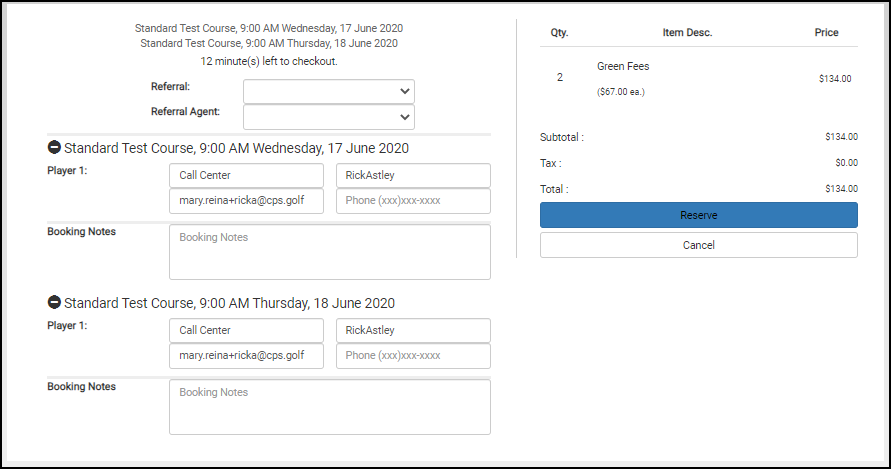Screen dimensions: 891x469
Task: Open the Referral dropdown
Action: coord(328,91)
